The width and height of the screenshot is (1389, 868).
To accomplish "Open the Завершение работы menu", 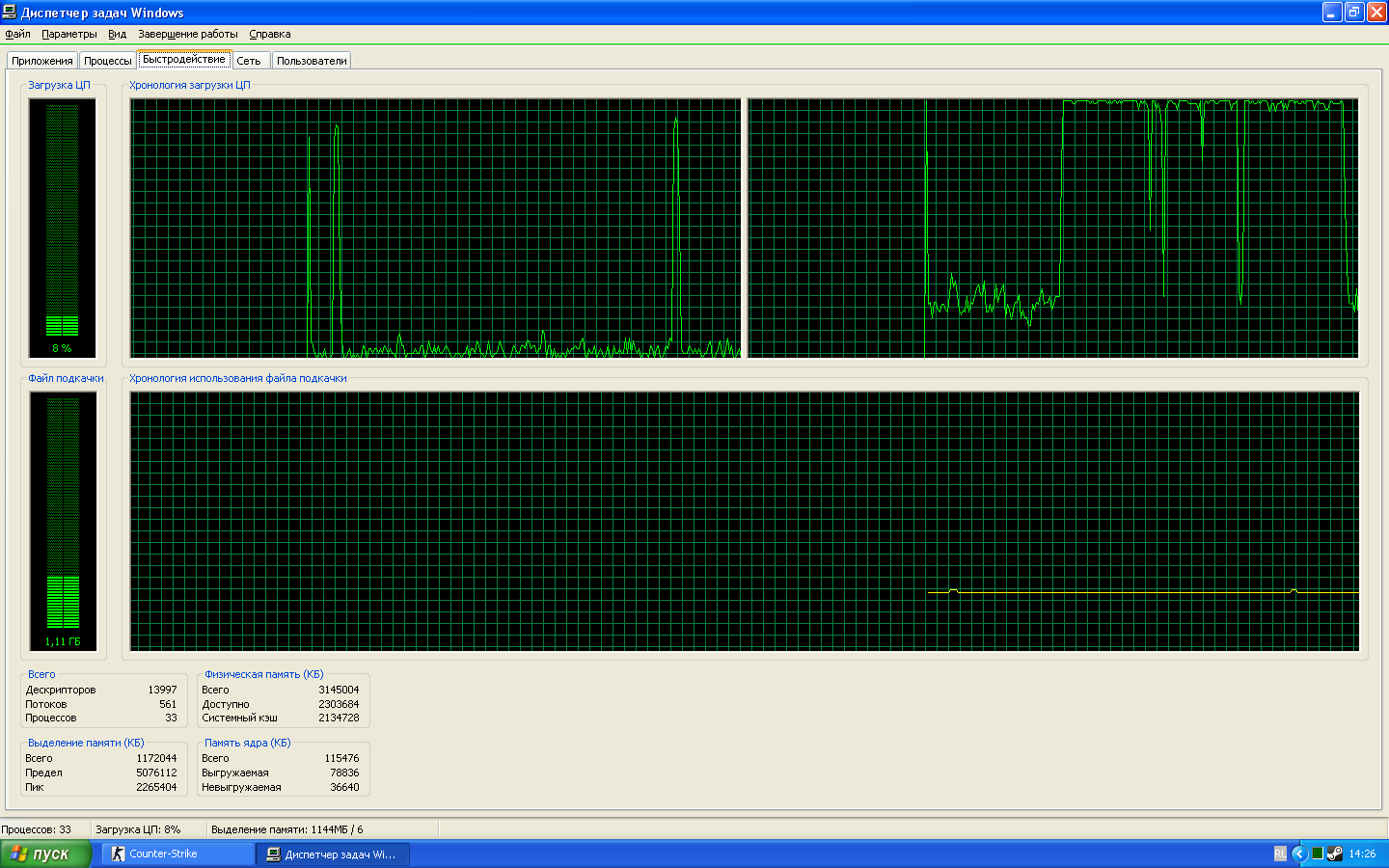I will (x=187, y=34).
